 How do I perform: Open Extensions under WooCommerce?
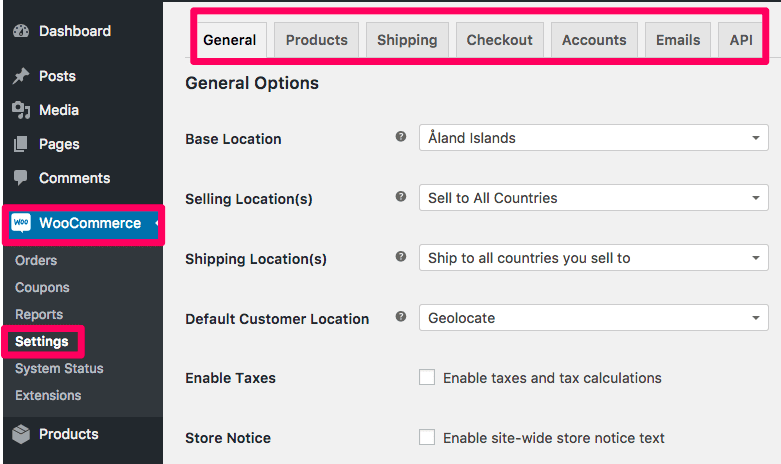[48, 395]
